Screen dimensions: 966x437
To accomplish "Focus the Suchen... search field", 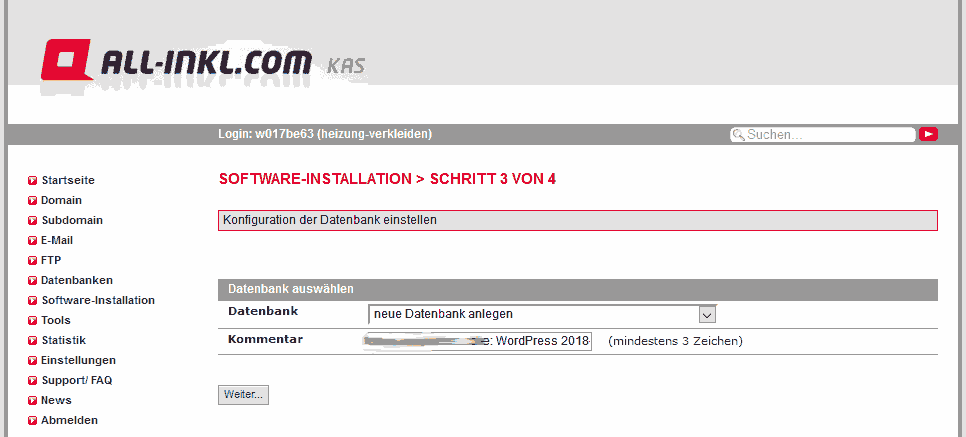I will [822, 134].
